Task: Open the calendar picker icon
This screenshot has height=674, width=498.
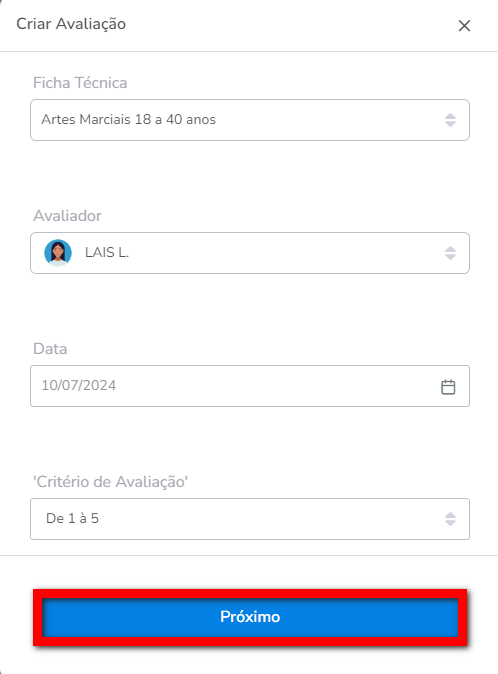Action: [x=448, y=386]
